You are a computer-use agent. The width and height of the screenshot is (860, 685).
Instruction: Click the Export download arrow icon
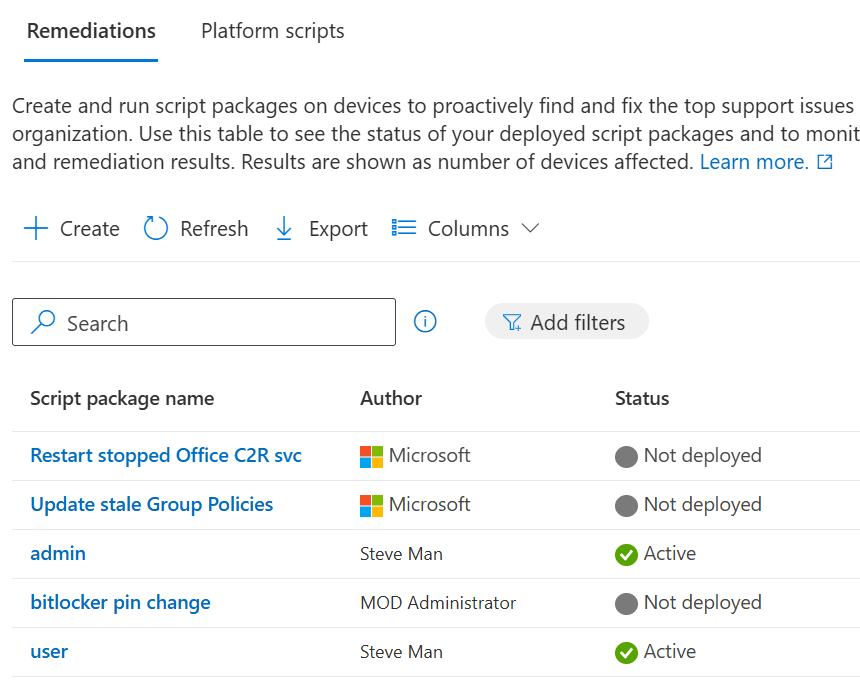pos(284,229)
